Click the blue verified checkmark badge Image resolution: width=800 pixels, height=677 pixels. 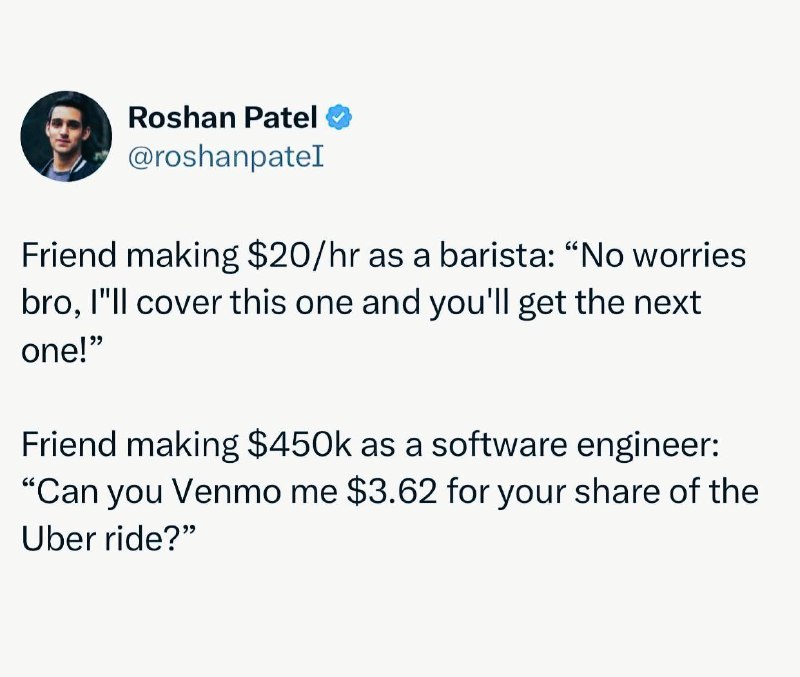pos(339,117)
